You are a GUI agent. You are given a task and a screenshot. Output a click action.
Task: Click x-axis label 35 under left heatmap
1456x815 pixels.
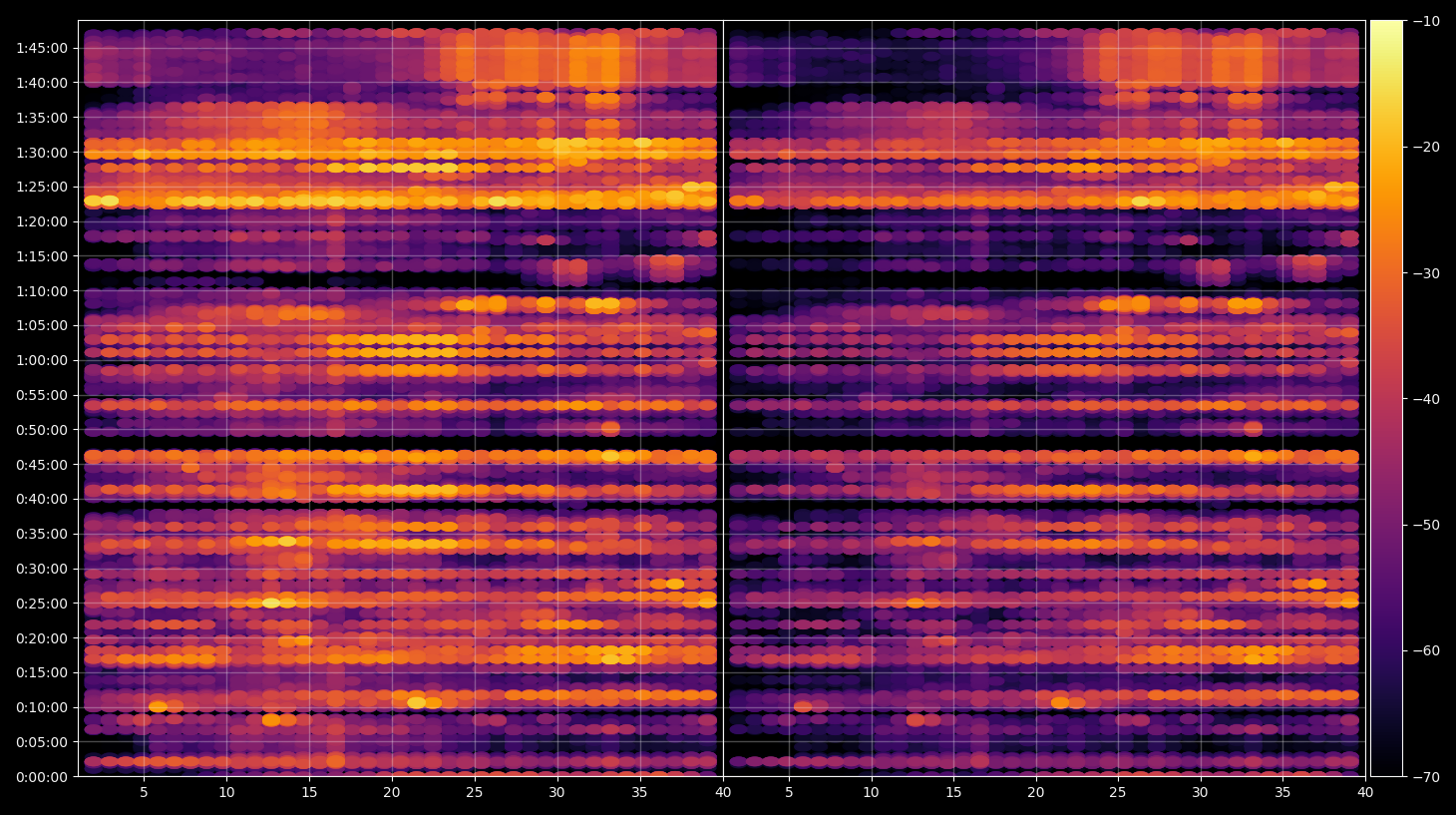[639, 793]
